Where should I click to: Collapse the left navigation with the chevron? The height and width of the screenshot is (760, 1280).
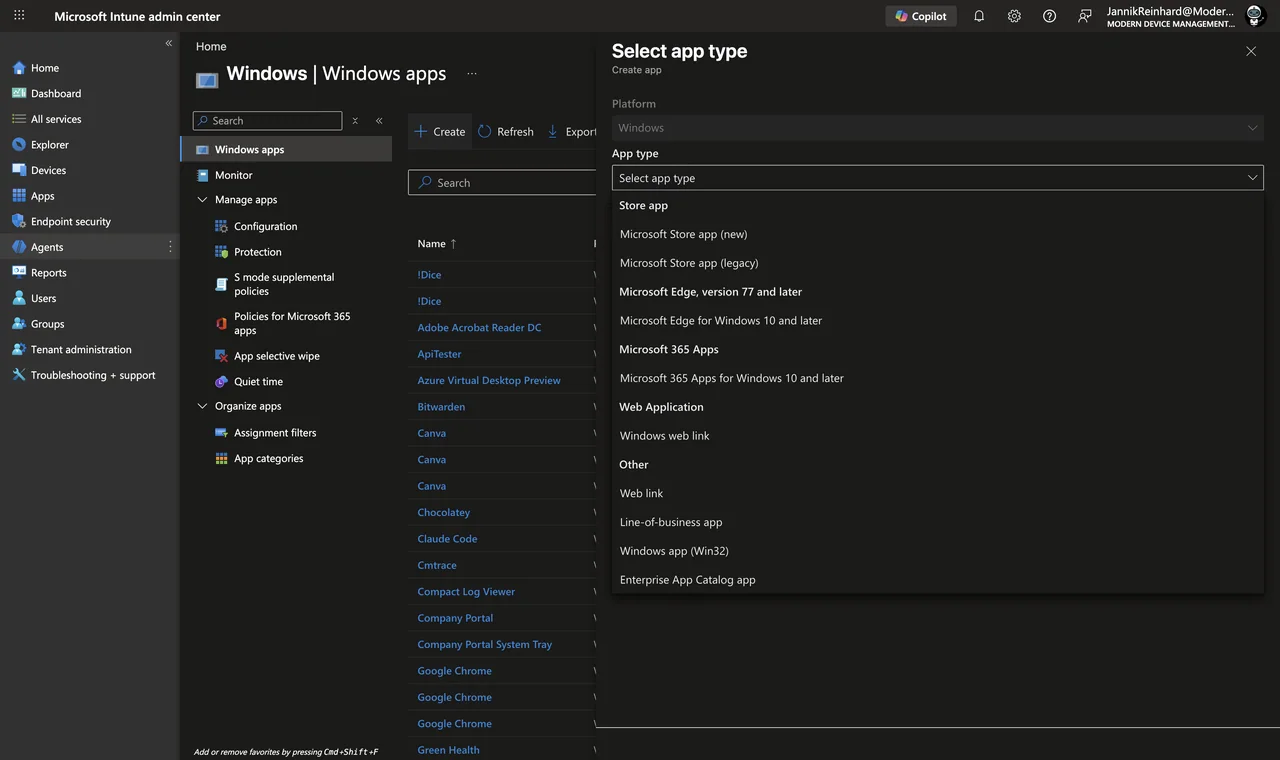(x=169, y=43)
